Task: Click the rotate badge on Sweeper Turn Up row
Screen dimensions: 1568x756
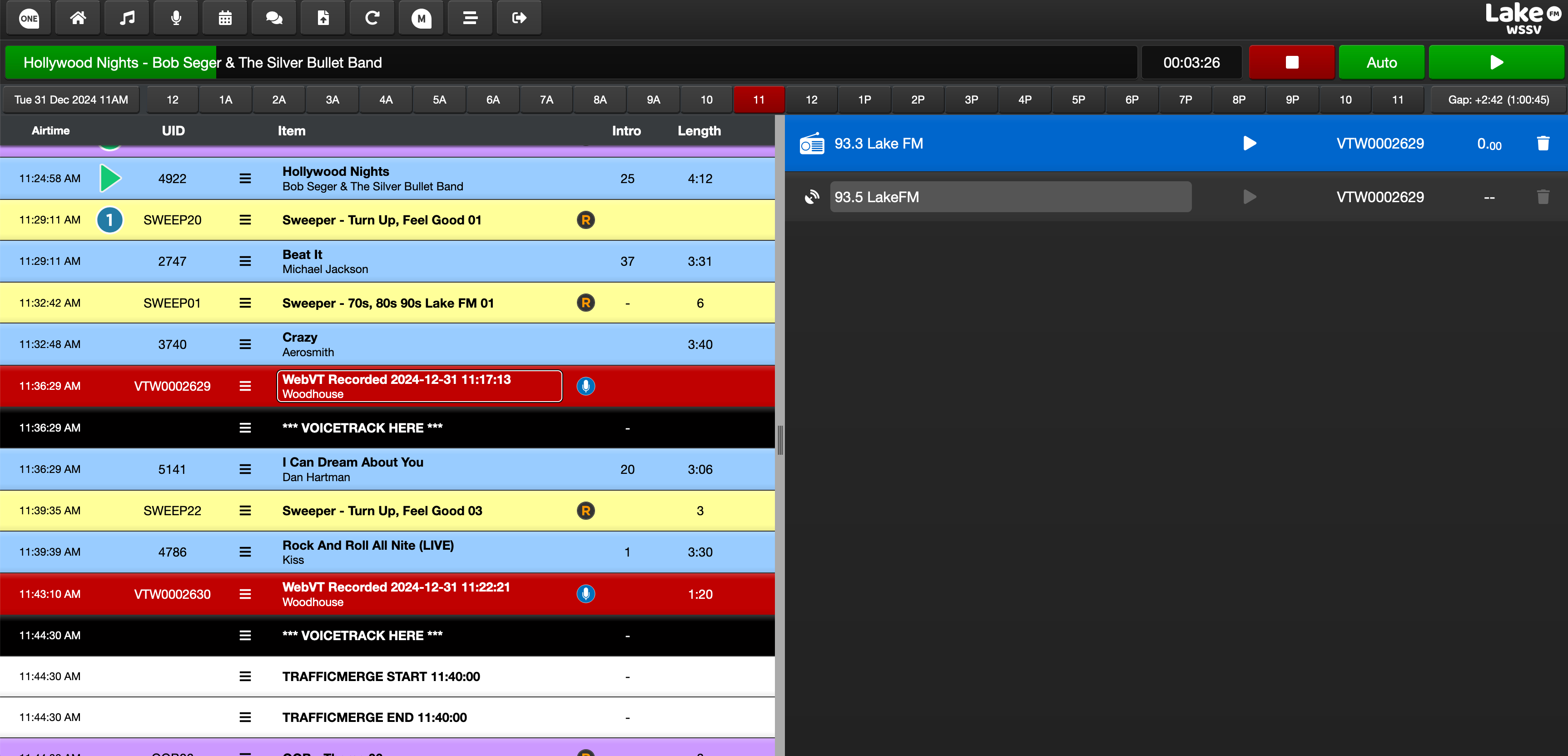Action: pyautogui.click(x=585, y=220)
